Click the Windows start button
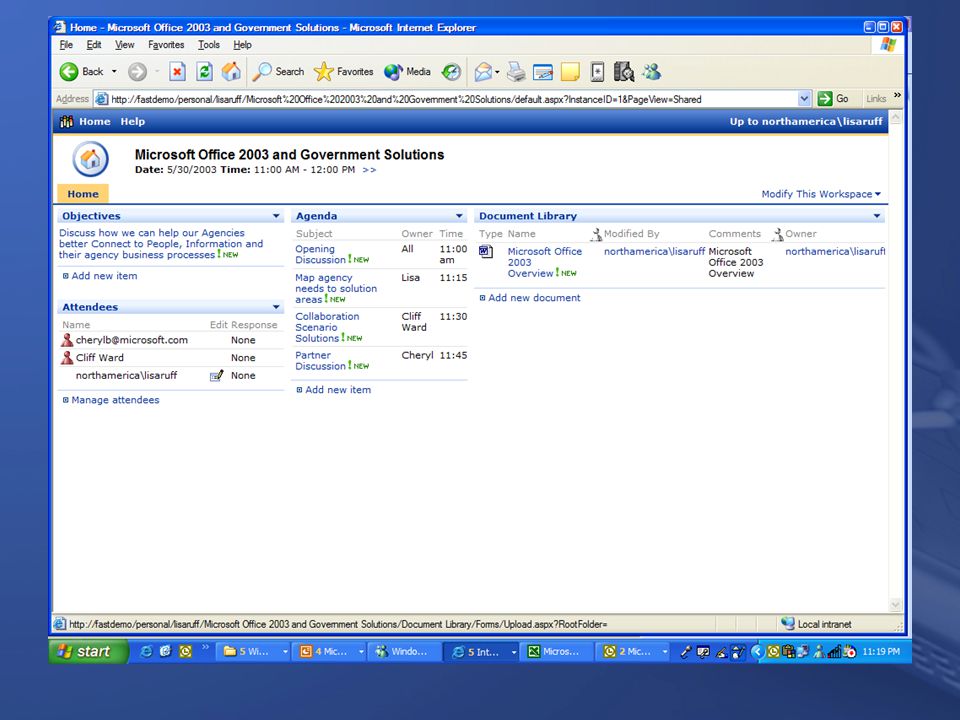 (x=88, y=651)
